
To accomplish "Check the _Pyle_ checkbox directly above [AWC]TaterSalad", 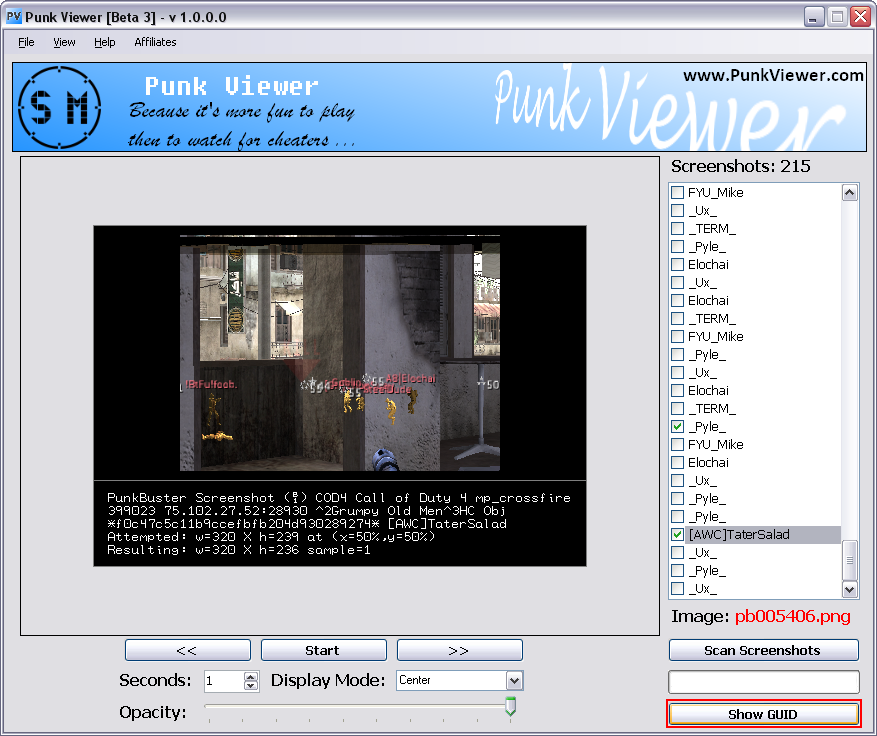I will tap(678, 517).
